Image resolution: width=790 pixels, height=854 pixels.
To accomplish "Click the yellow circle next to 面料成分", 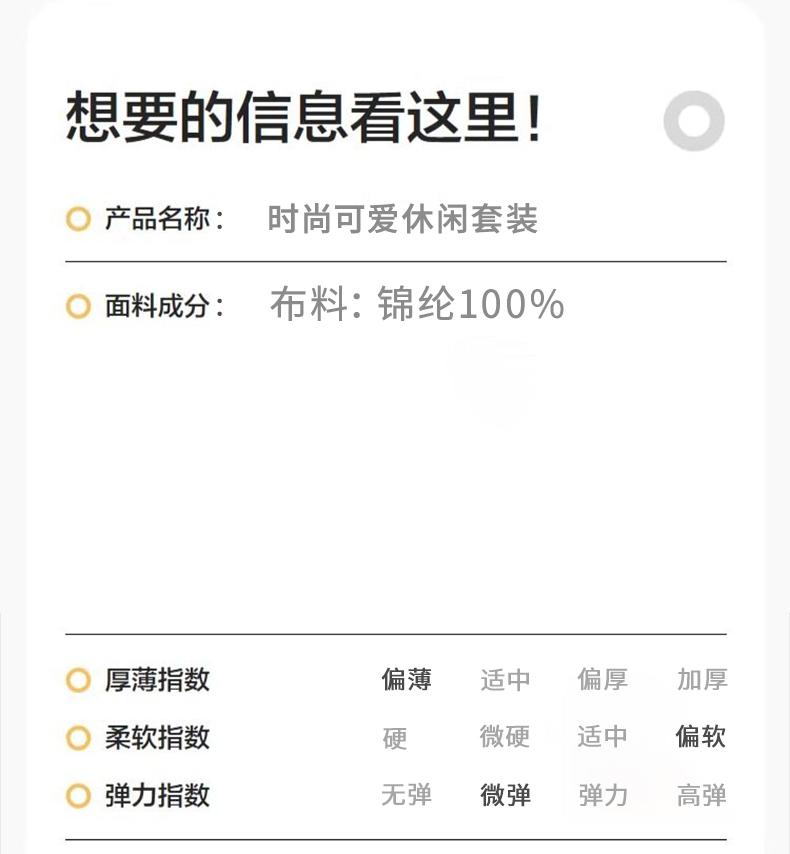I will click(78, 306).
